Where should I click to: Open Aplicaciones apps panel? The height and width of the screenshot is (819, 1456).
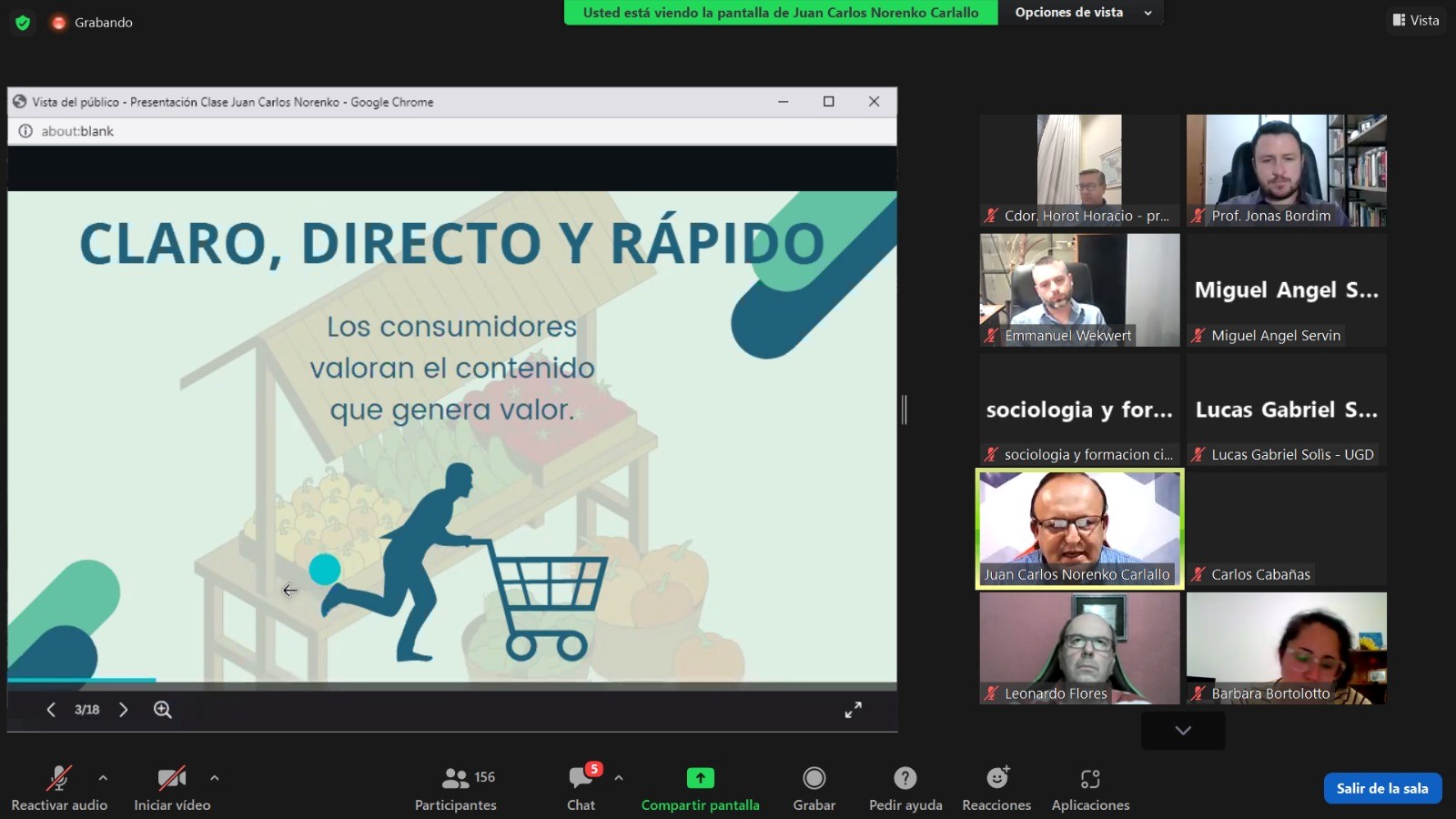pos(1091,788)
